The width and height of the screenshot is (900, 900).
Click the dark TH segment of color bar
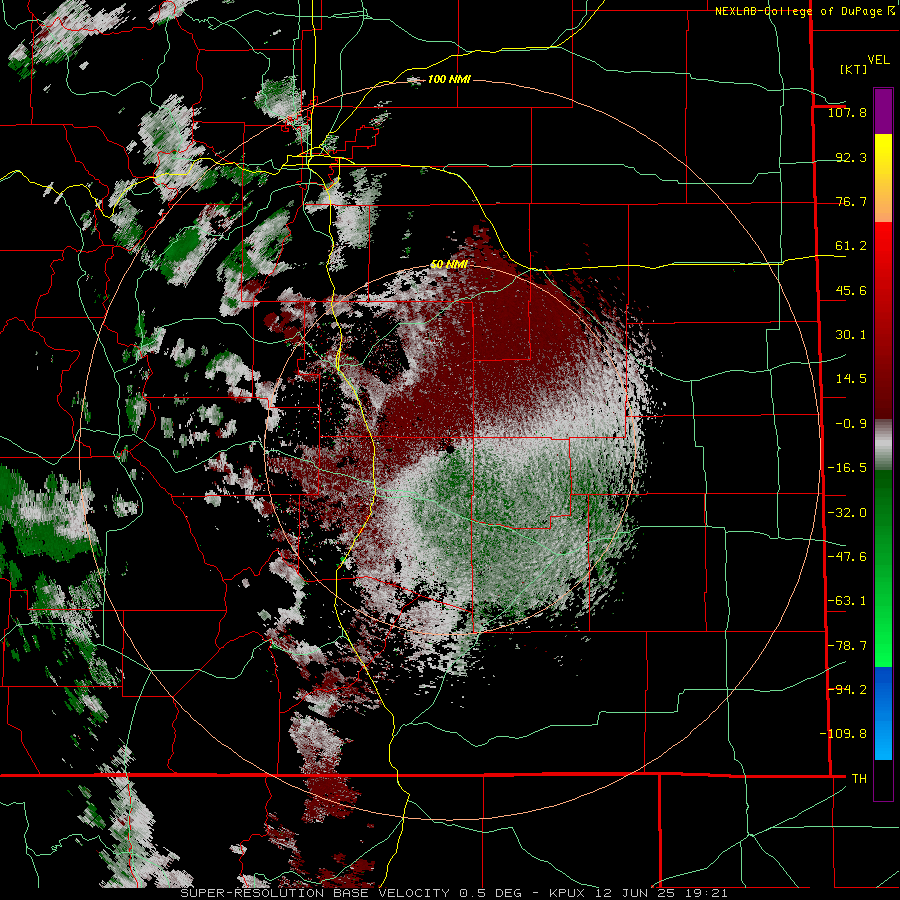tap(883, 779)
